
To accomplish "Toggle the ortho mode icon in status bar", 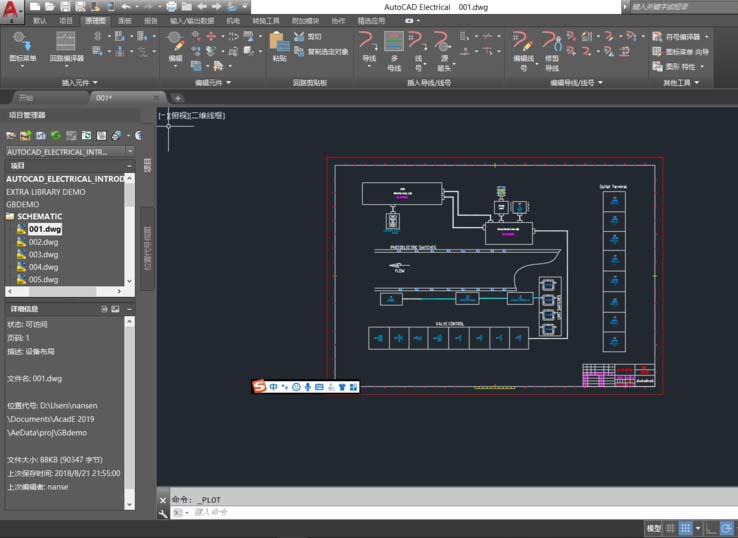I will click(711, 528).
